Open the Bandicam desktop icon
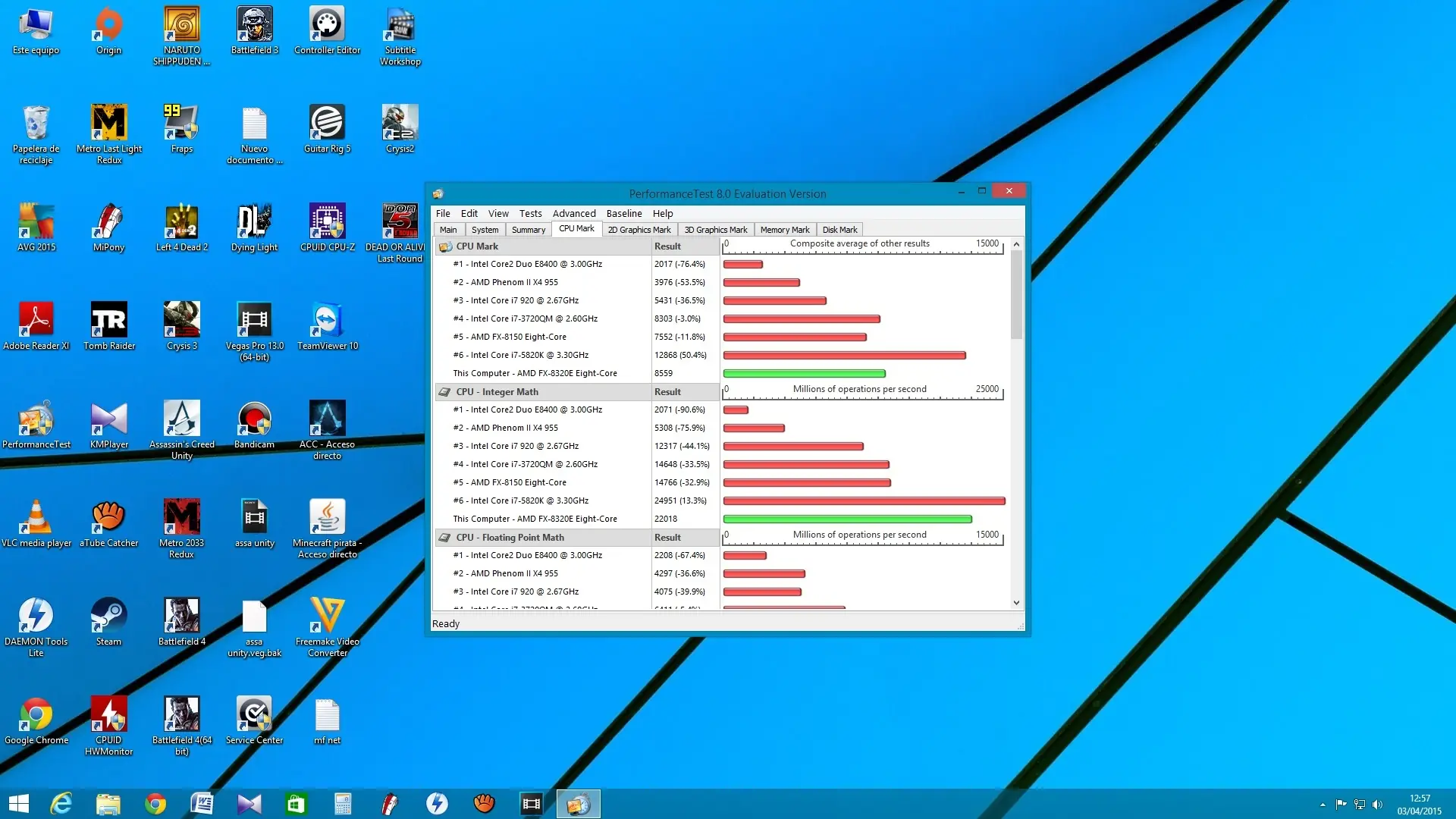Screen dimensions: 1456x819 coord(254,425)
